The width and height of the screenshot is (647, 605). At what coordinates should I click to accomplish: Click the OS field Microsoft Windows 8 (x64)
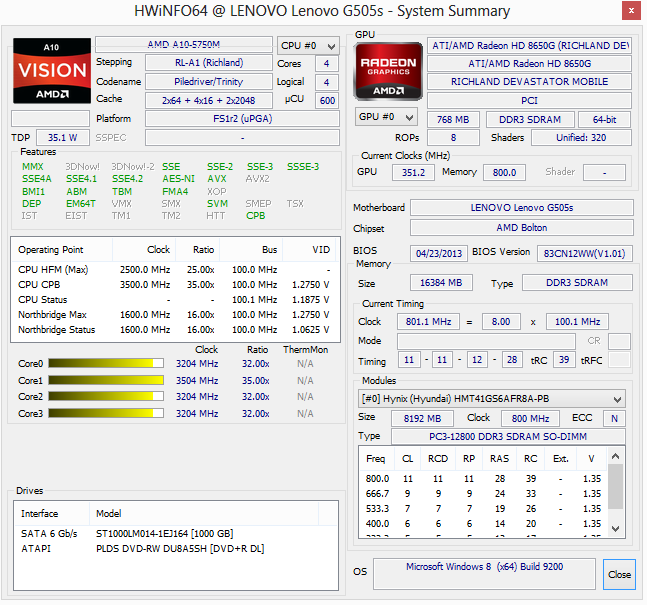484,574
